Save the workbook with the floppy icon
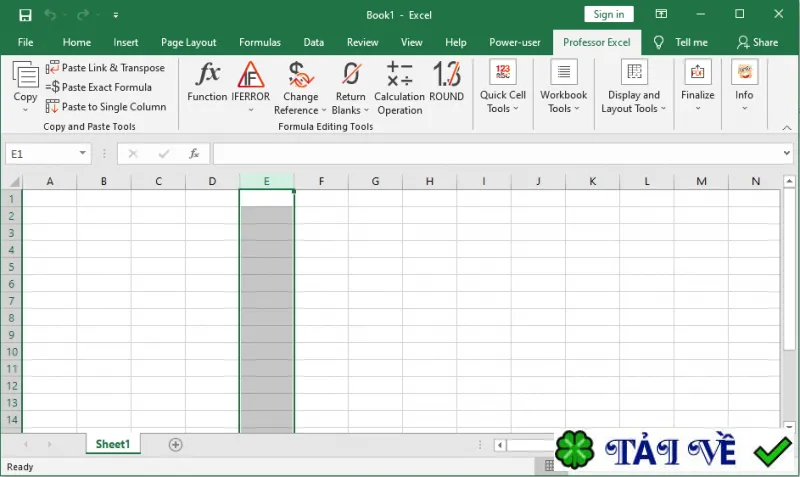This screenshot has width=800, height=477. (25, 15)
